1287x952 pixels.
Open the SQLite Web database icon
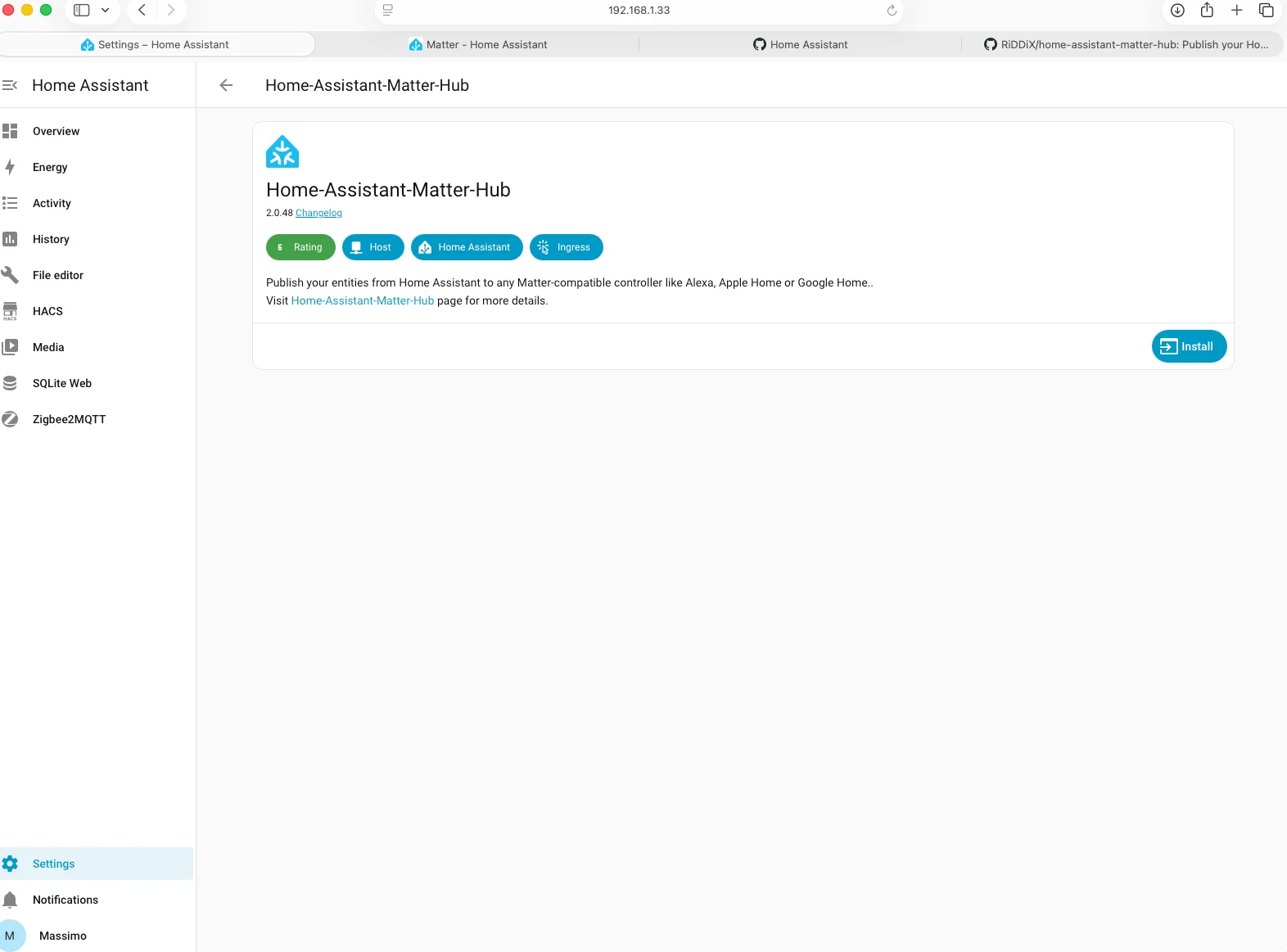point(10,383)
